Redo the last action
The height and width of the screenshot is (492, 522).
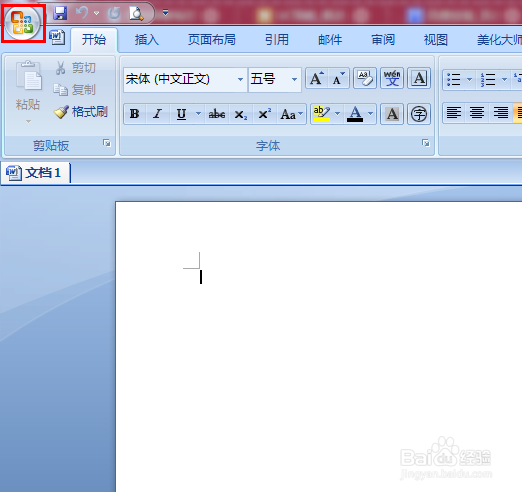pyautogui.click(x=114, y=13)
